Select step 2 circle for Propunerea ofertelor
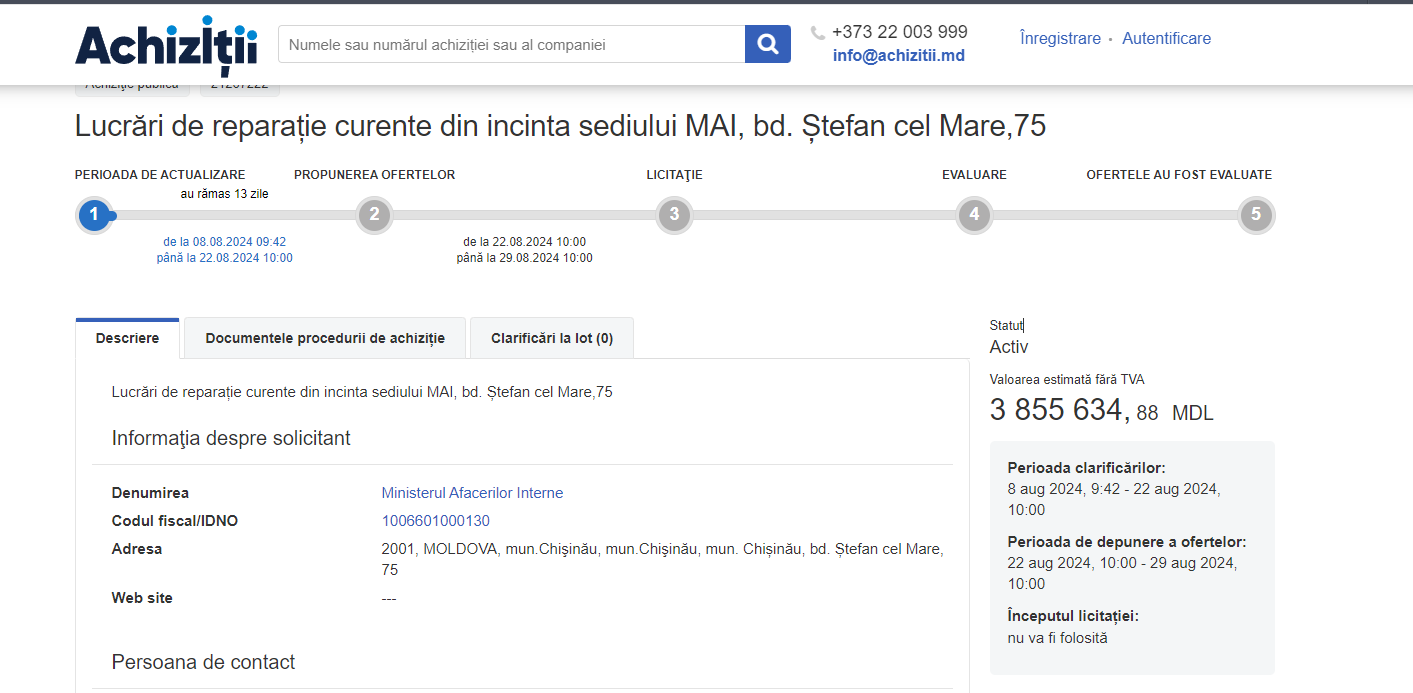 (x=374, y=214)
